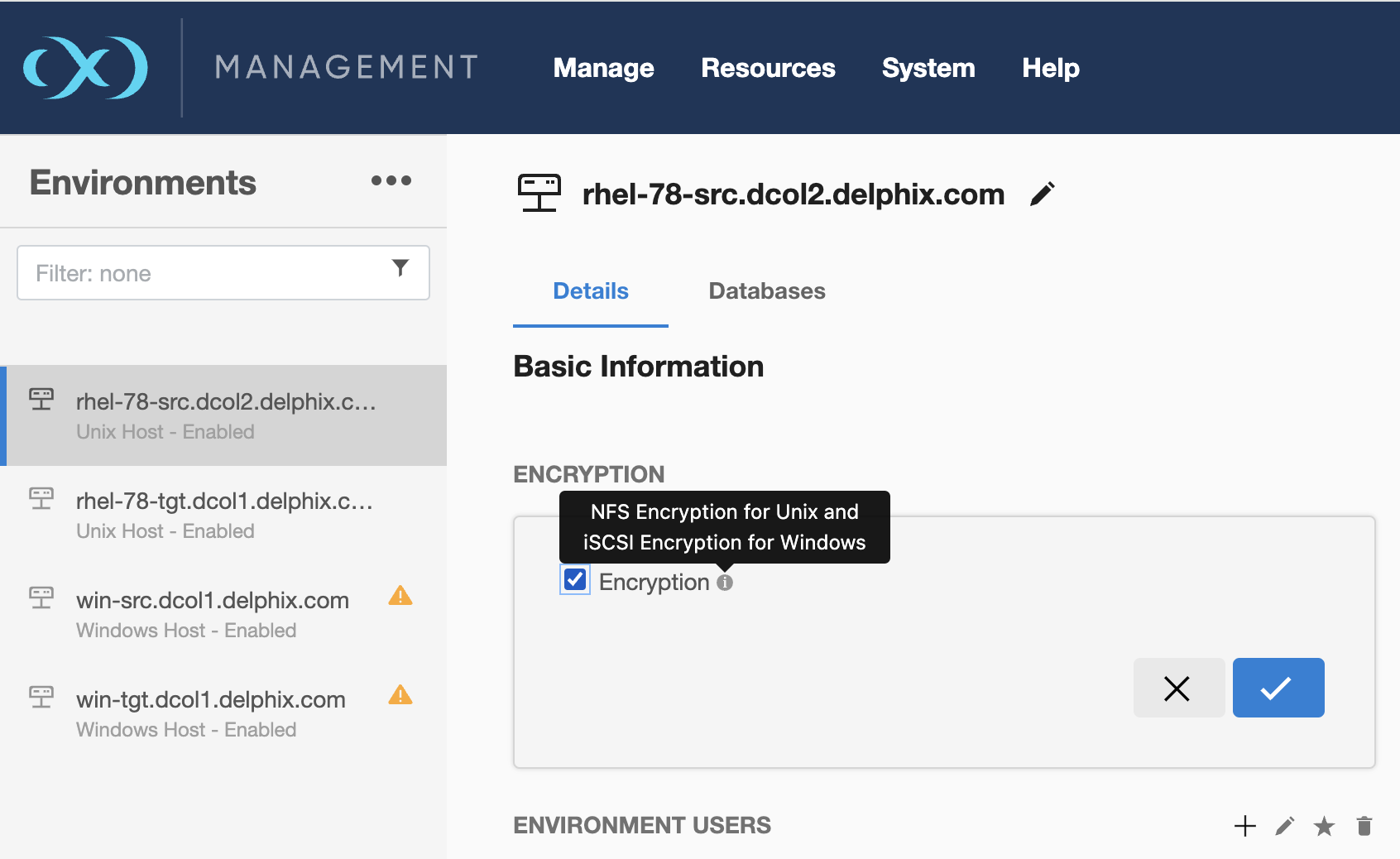
Task: Click the filter funnel icon
Action: (x=400, y=268)
